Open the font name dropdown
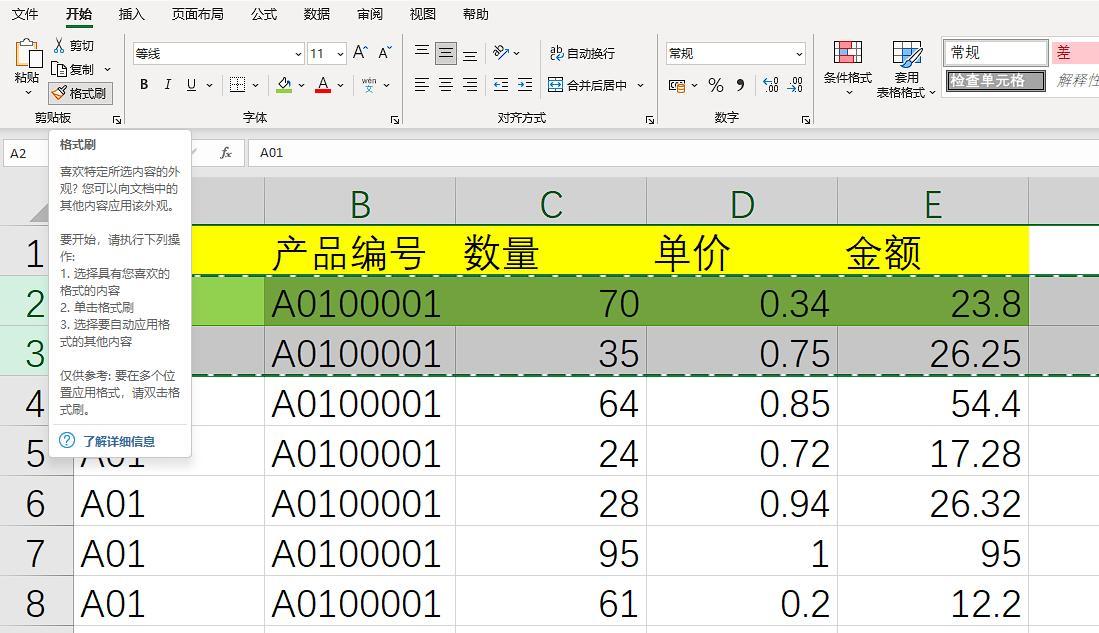Screen dimensions: 1099x633 click(x=298, y=54)
